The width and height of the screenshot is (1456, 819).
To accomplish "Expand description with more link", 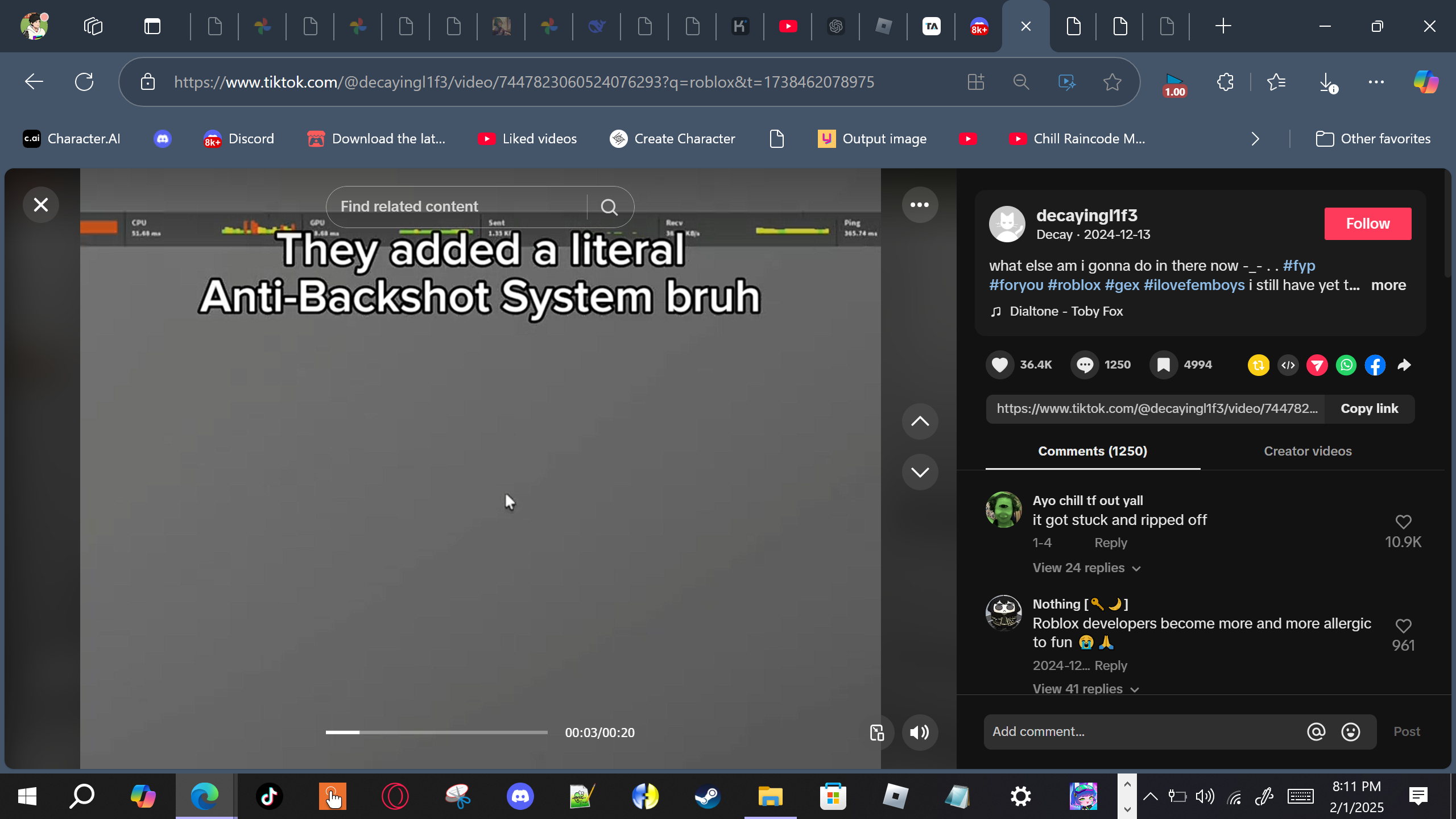I will 1388,285.
